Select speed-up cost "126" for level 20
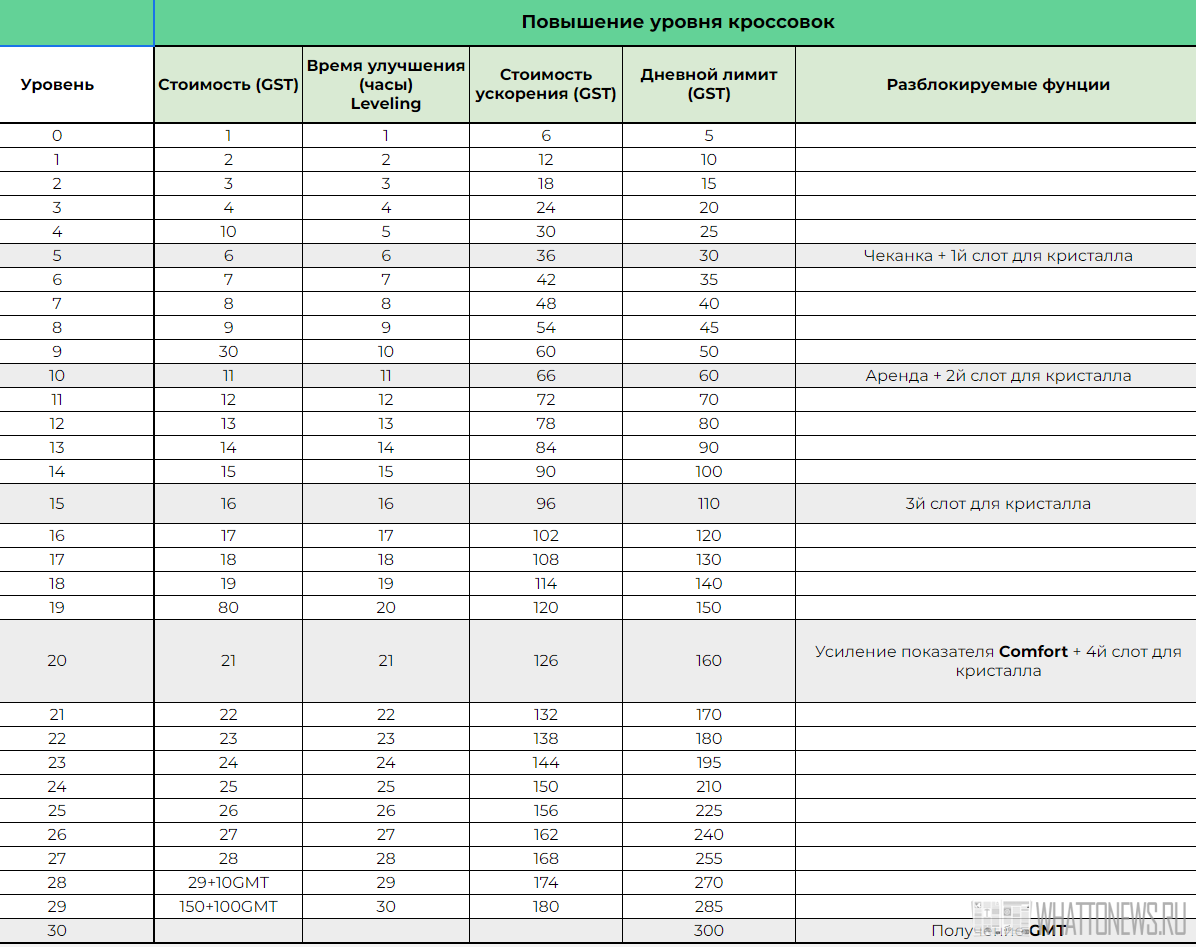Screen dimensions: 1196x947 [x=545, y=660]
